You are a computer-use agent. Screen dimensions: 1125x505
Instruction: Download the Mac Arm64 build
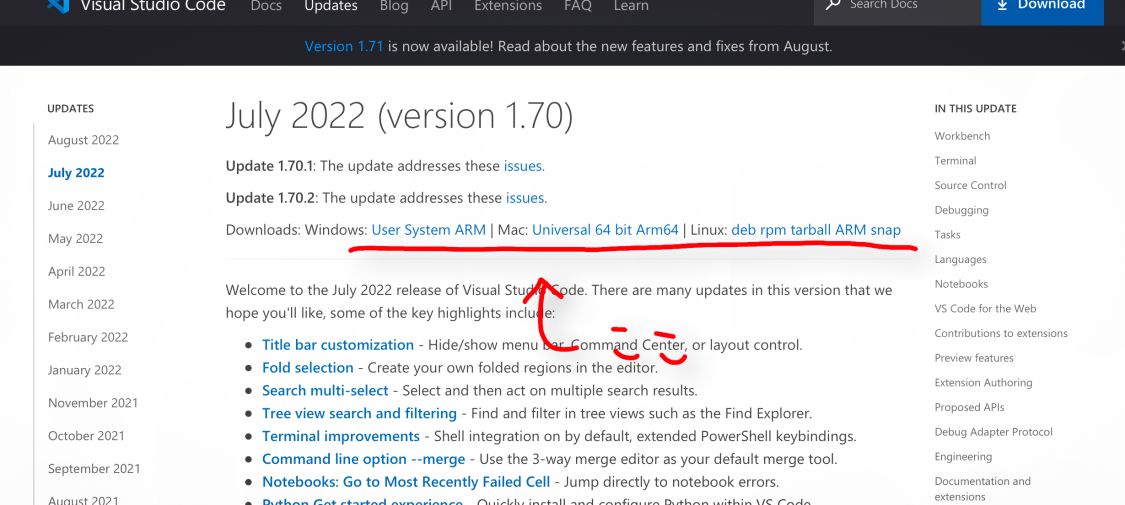[657, 230]
